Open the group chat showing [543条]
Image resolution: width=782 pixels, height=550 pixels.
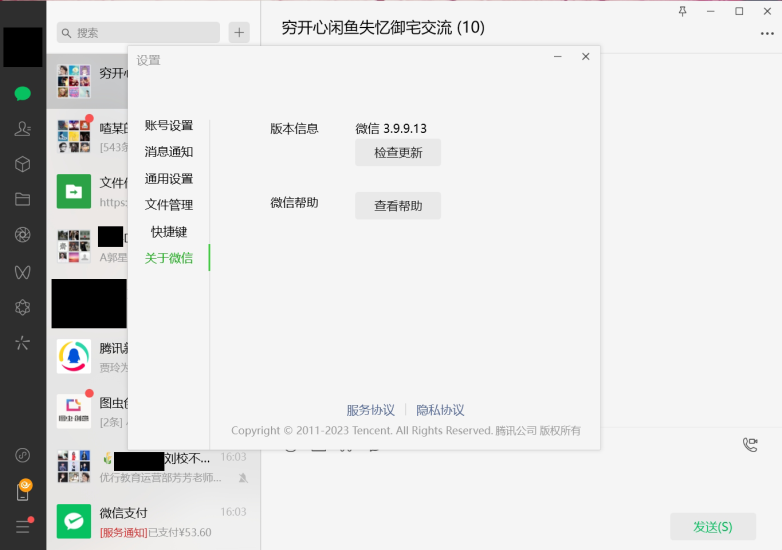[87, 137]
